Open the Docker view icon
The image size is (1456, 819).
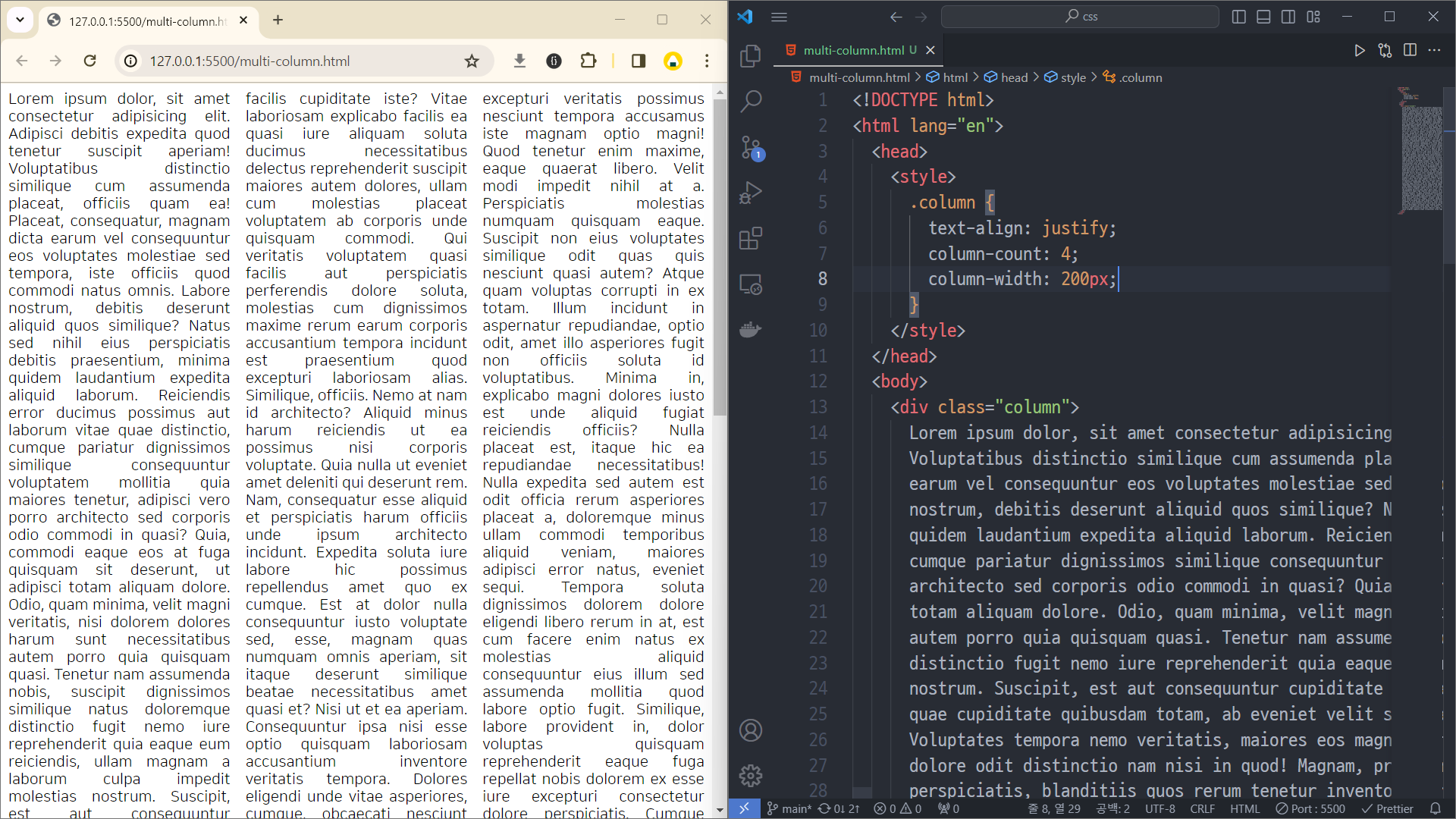pos(750,330)
